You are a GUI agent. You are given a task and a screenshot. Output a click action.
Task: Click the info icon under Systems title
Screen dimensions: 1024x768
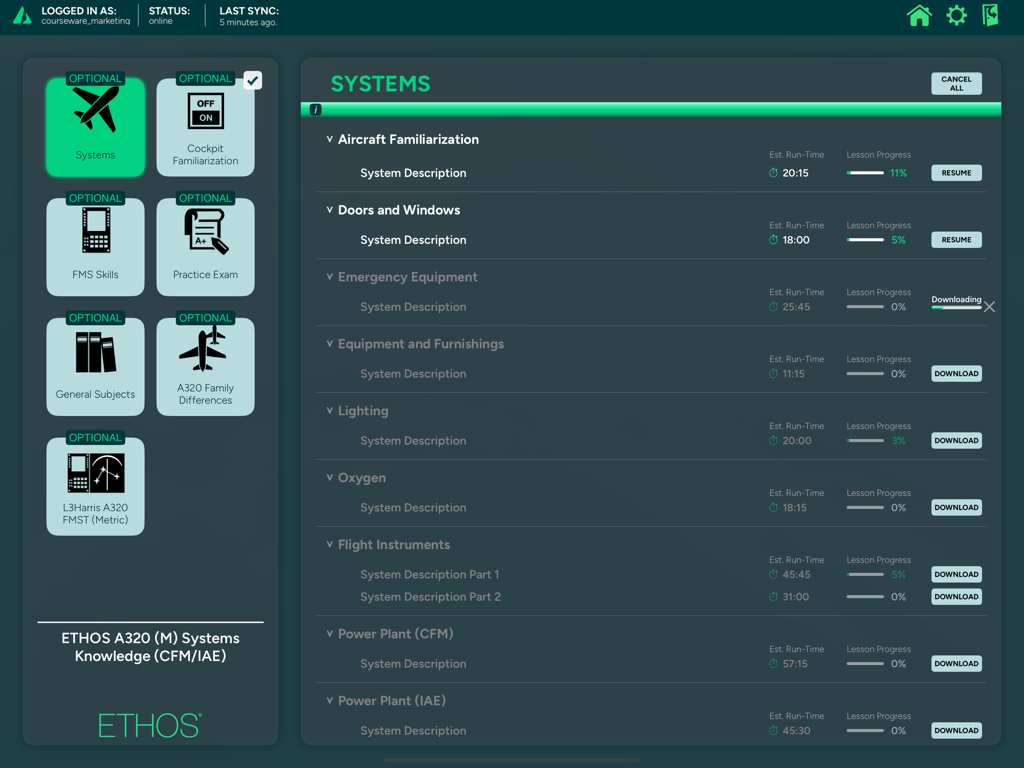click(x=315, y=110)
